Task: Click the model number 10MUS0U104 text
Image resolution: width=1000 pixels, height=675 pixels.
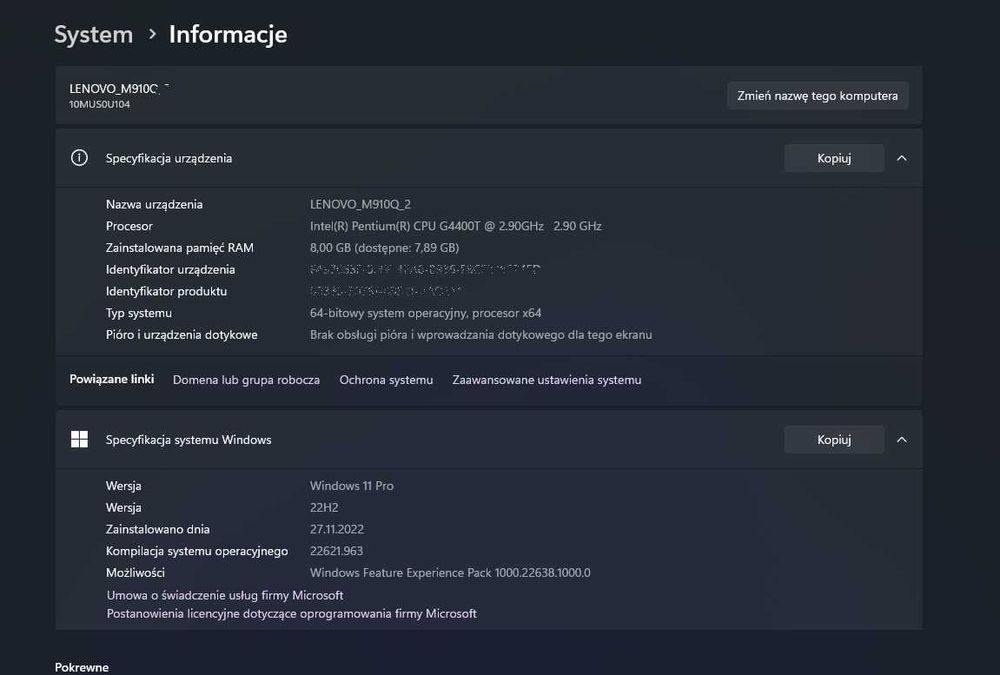Action: (x=99, y=105)
